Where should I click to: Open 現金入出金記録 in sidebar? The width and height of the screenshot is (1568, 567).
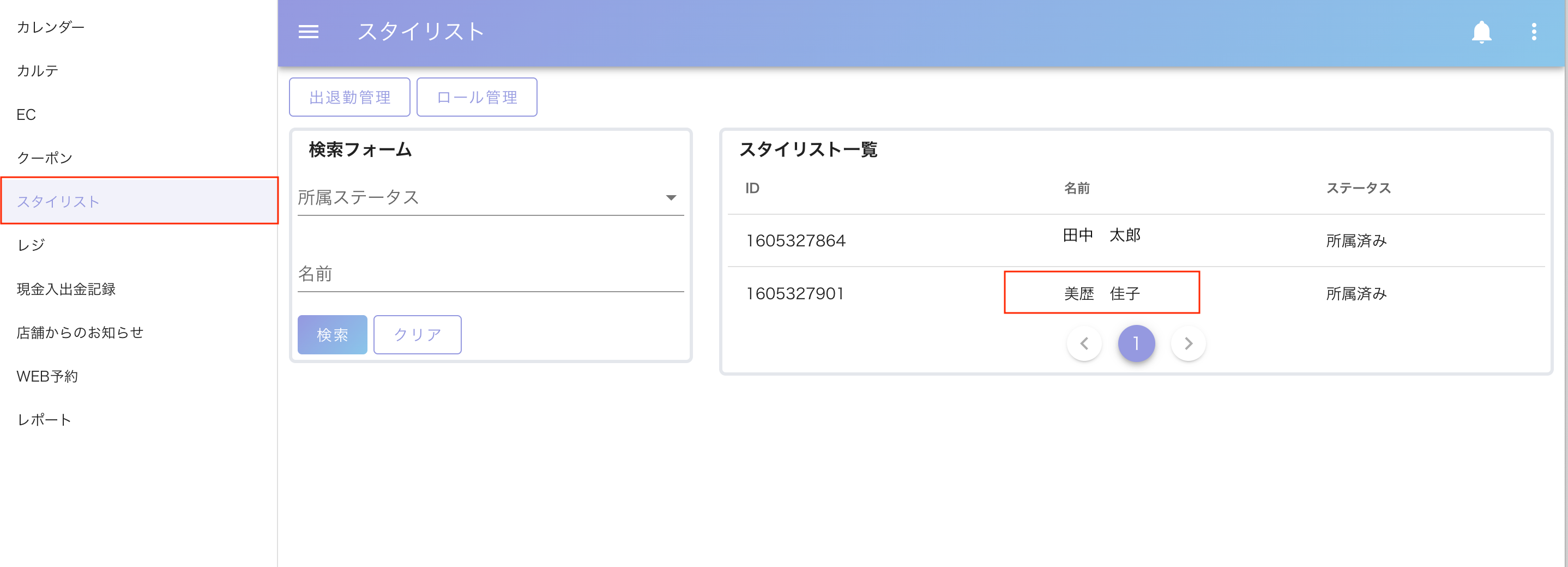pos(139,289)
